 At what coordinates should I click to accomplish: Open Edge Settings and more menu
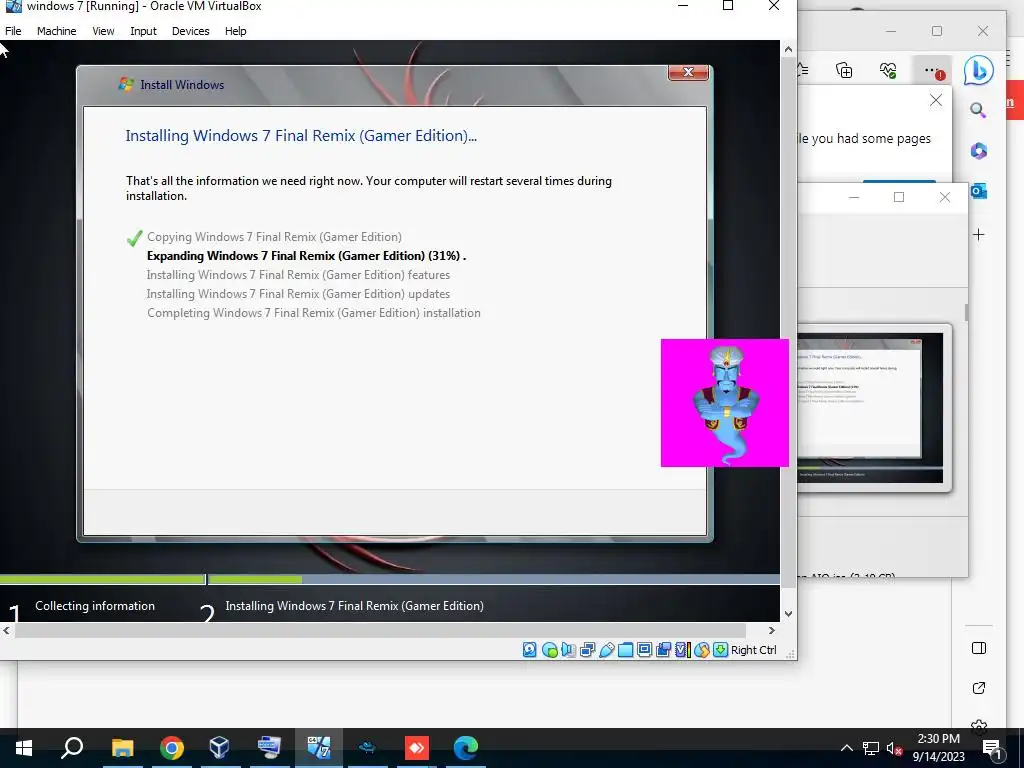tap(933, 70)
